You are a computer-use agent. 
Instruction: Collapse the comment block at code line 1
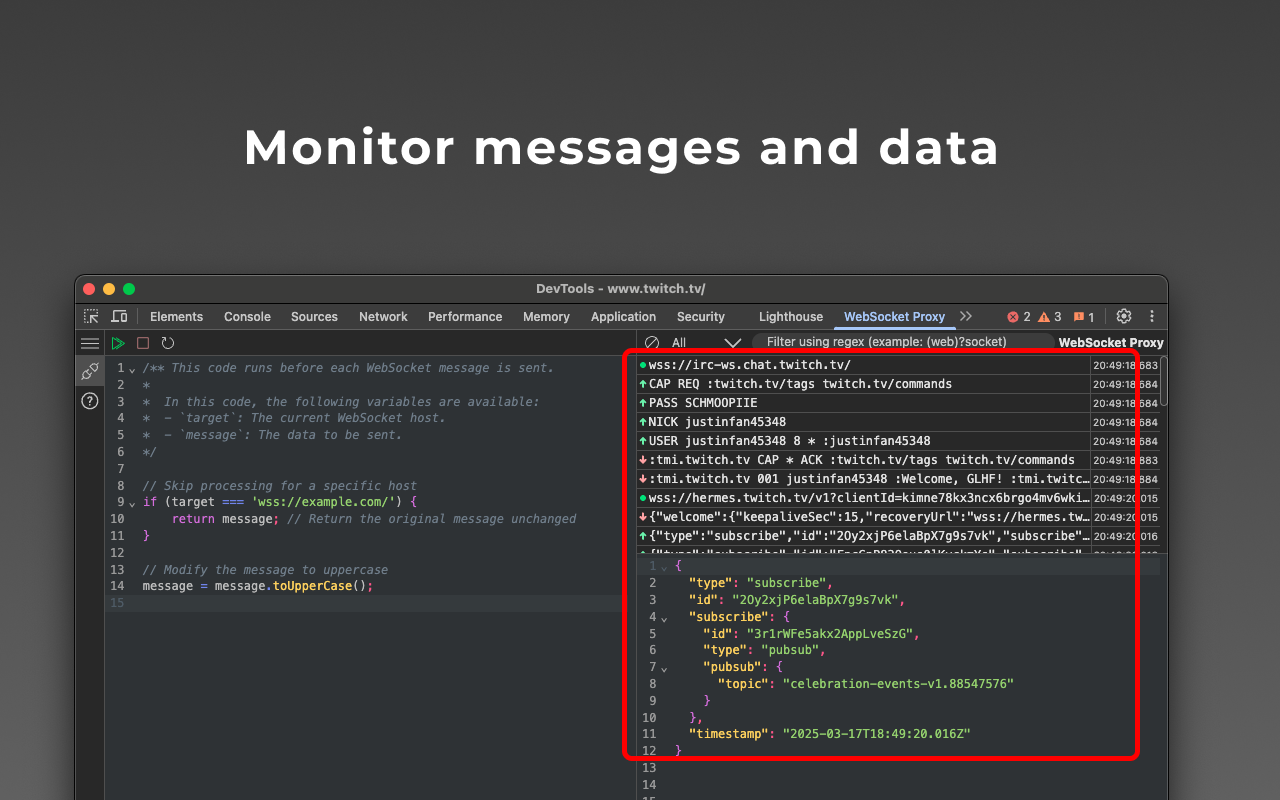pos(132,369)
